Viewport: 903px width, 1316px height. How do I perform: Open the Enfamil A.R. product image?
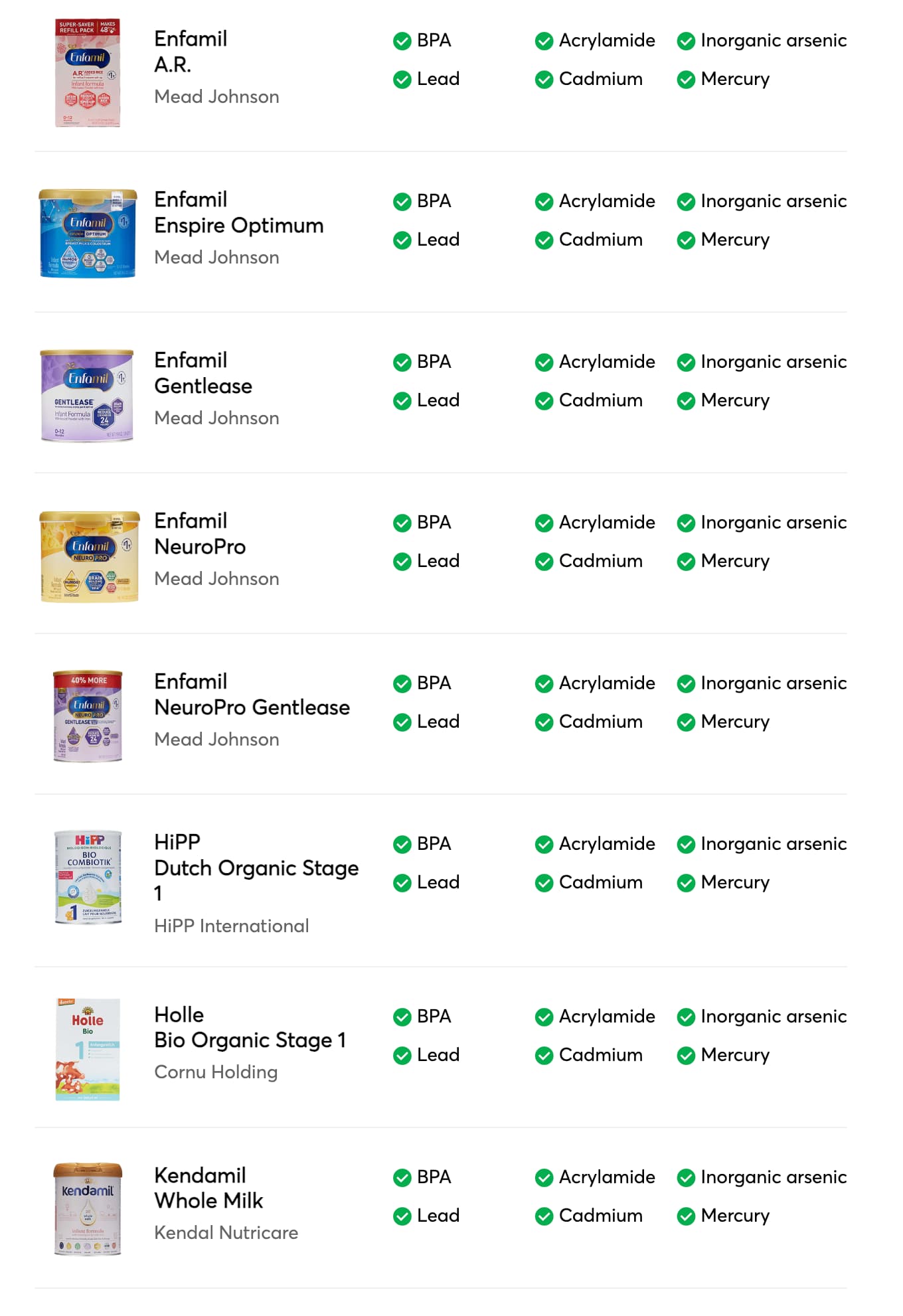coord(88,73)
